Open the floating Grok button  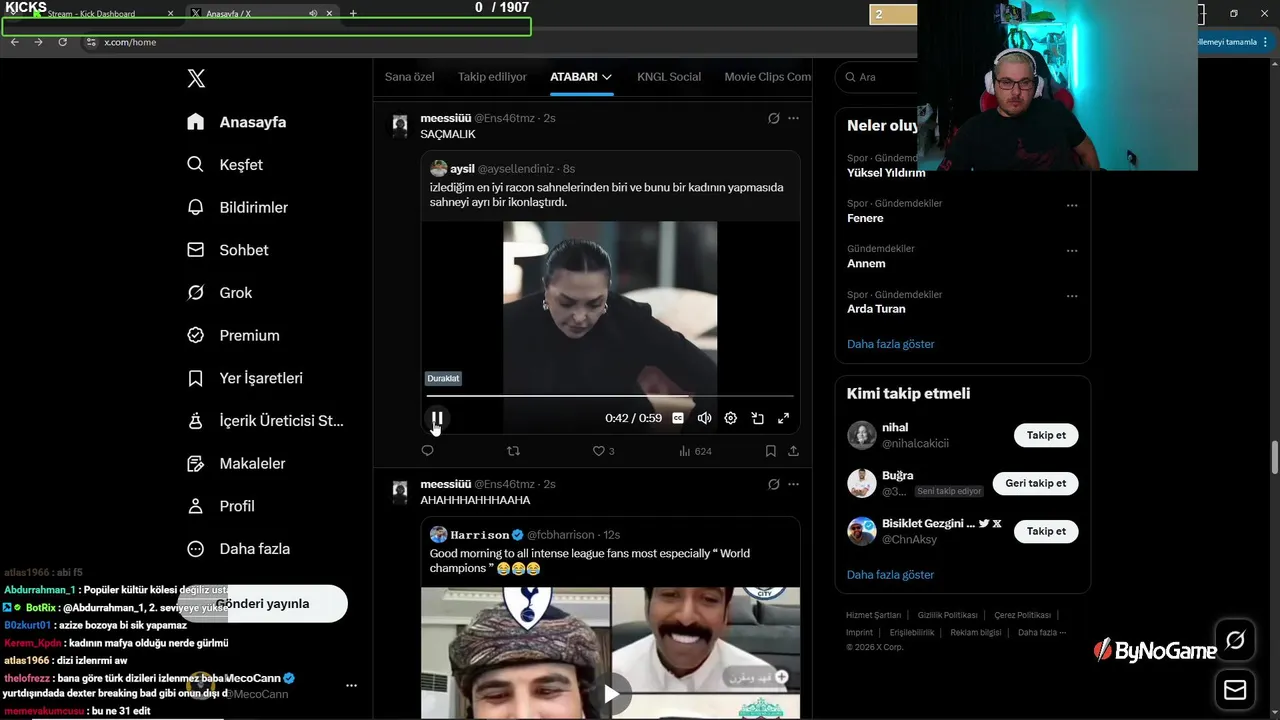pyautogui.click(x=1235, y=640)
